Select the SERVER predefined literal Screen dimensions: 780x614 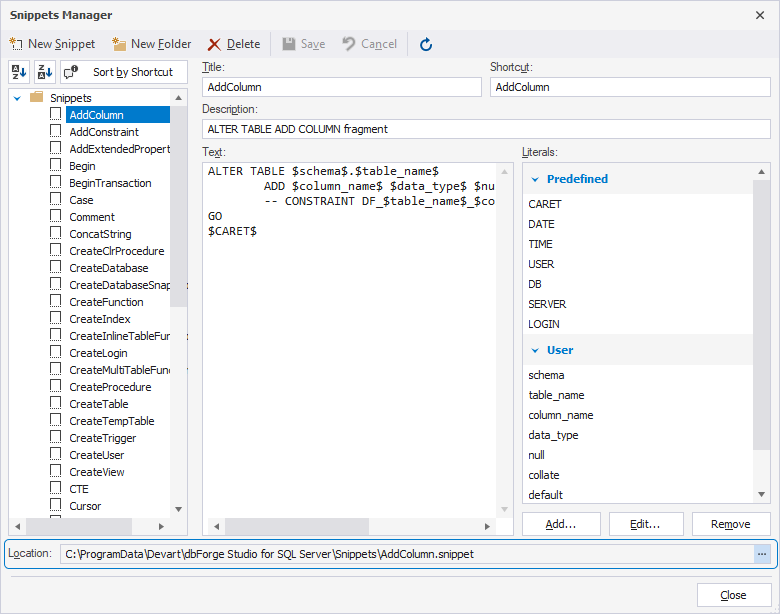547,304
